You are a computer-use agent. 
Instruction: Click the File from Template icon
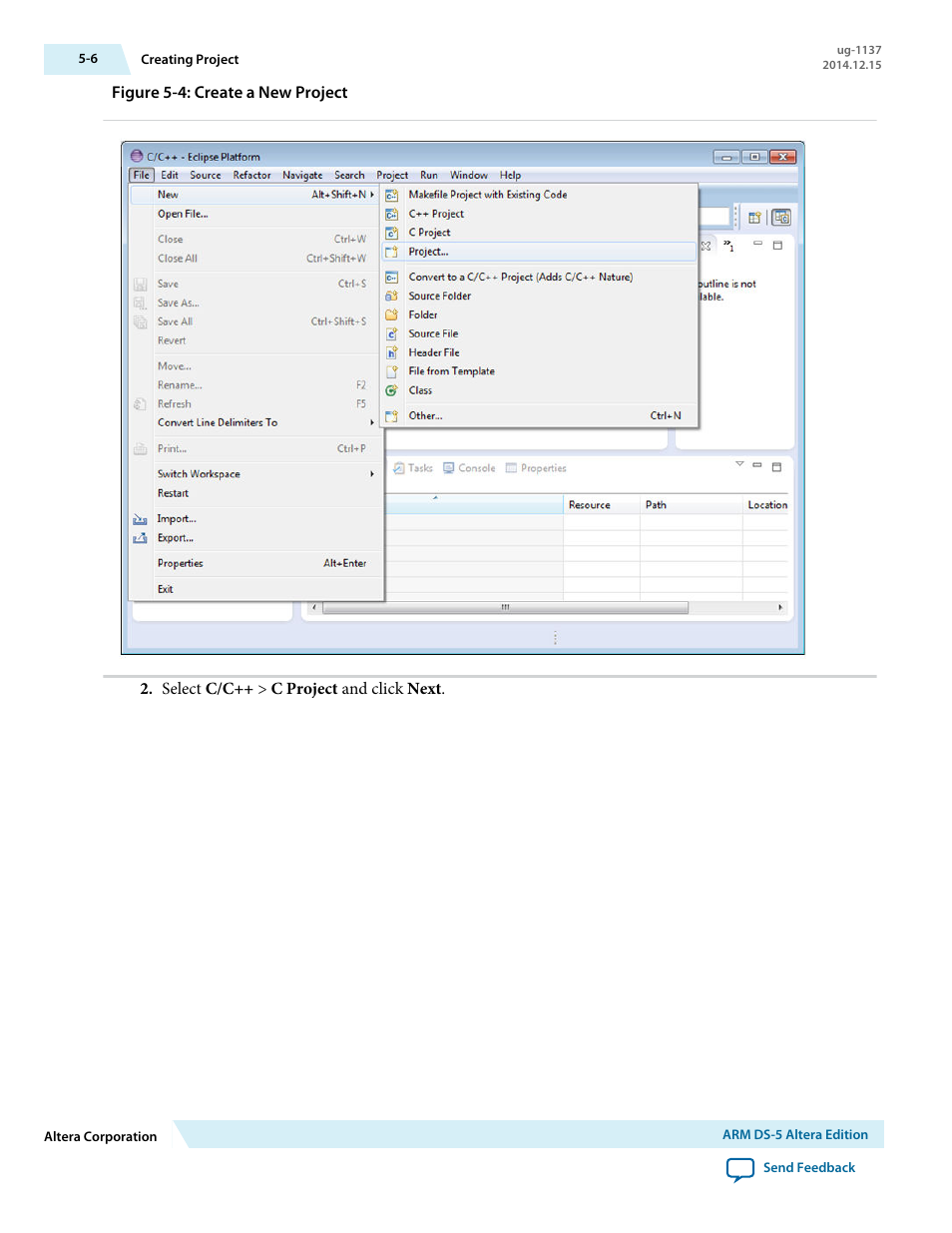point(392,371)
